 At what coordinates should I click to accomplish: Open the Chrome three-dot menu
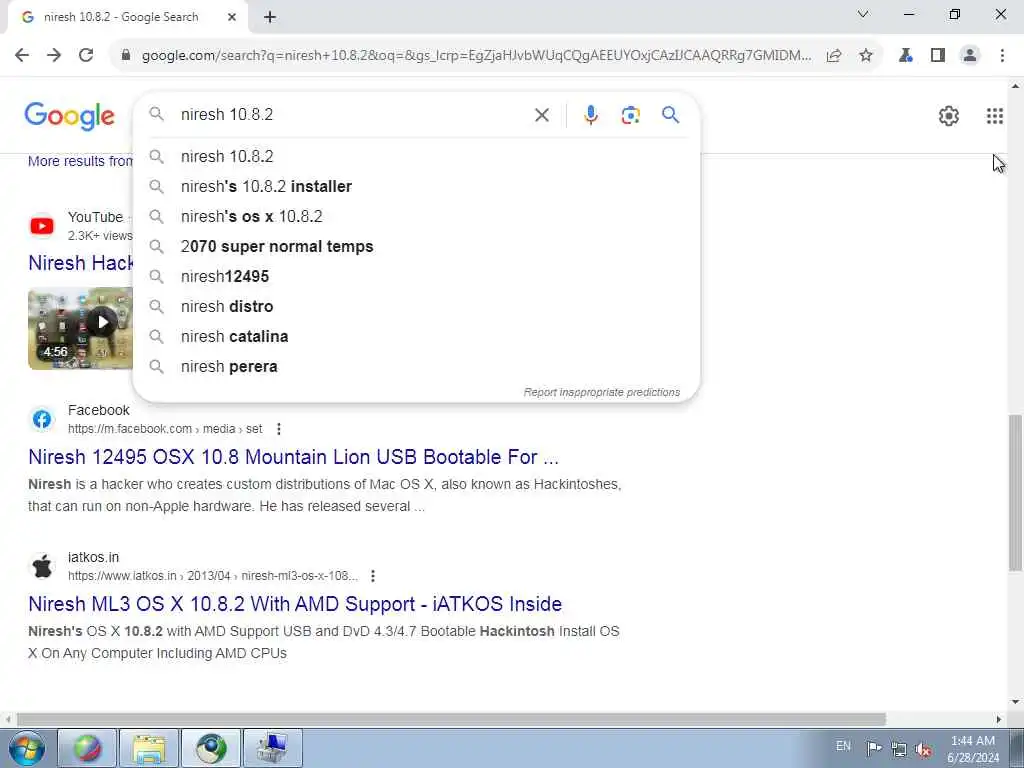click(1002, 56)
